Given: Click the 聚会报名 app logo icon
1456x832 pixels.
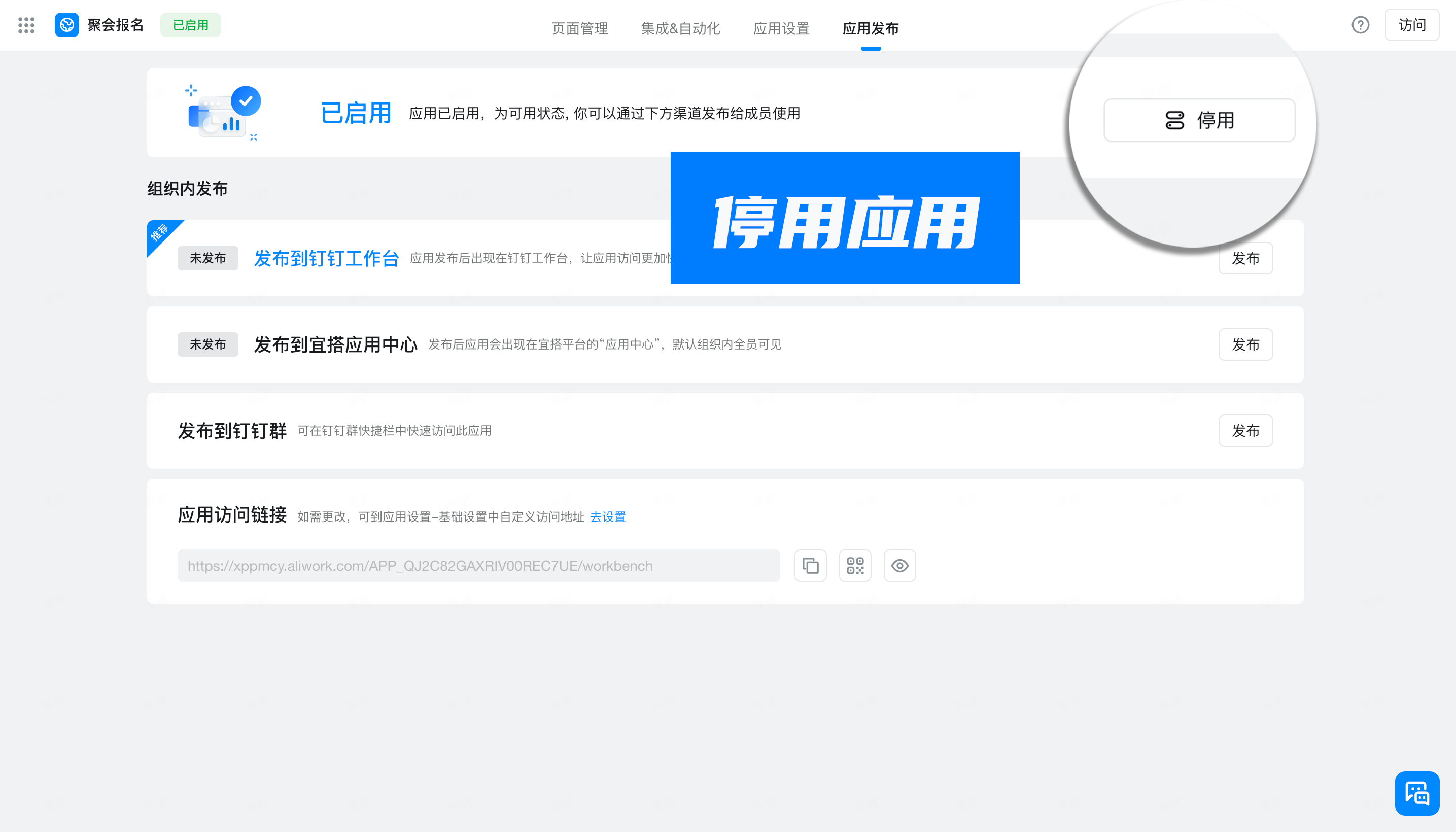Looking at the screenshot, I should pyautogui.click(x=67, y=25).
